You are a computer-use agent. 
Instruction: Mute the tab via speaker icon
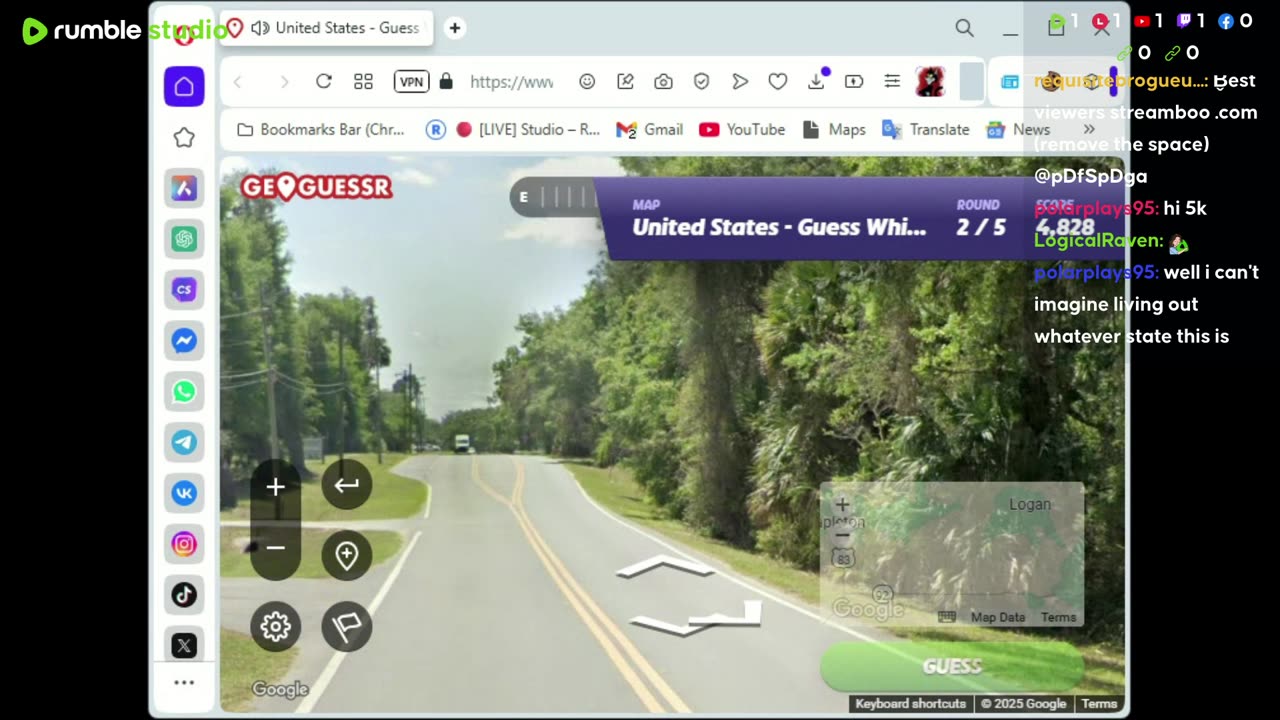click(260, 28)
